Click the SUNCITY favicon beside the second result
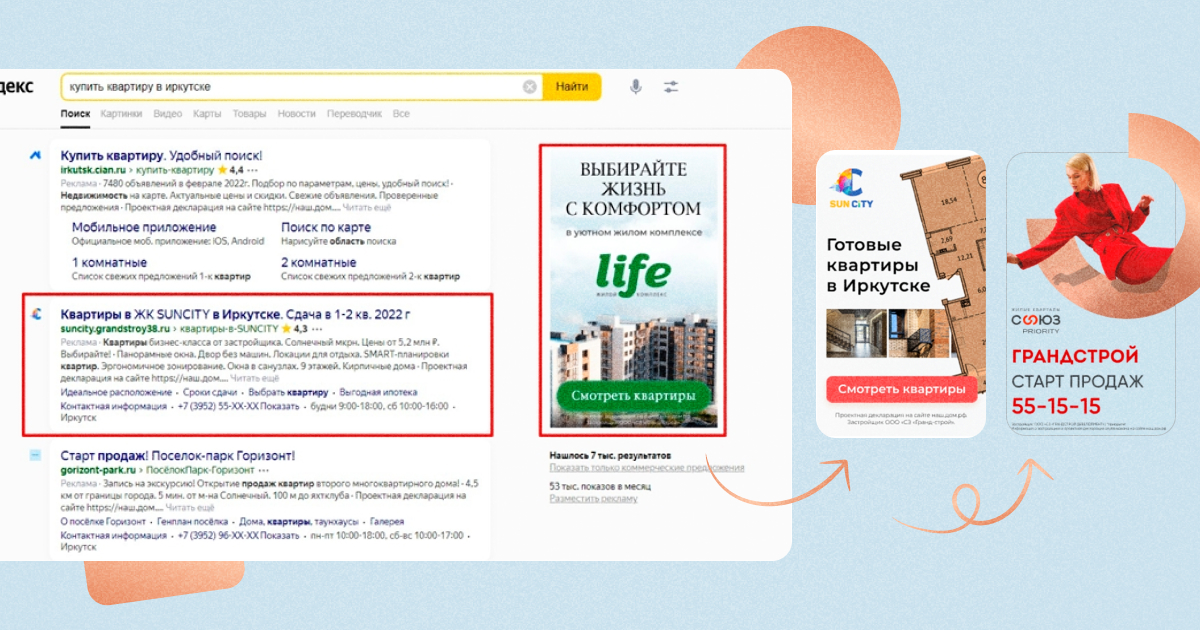 (35, 314)
